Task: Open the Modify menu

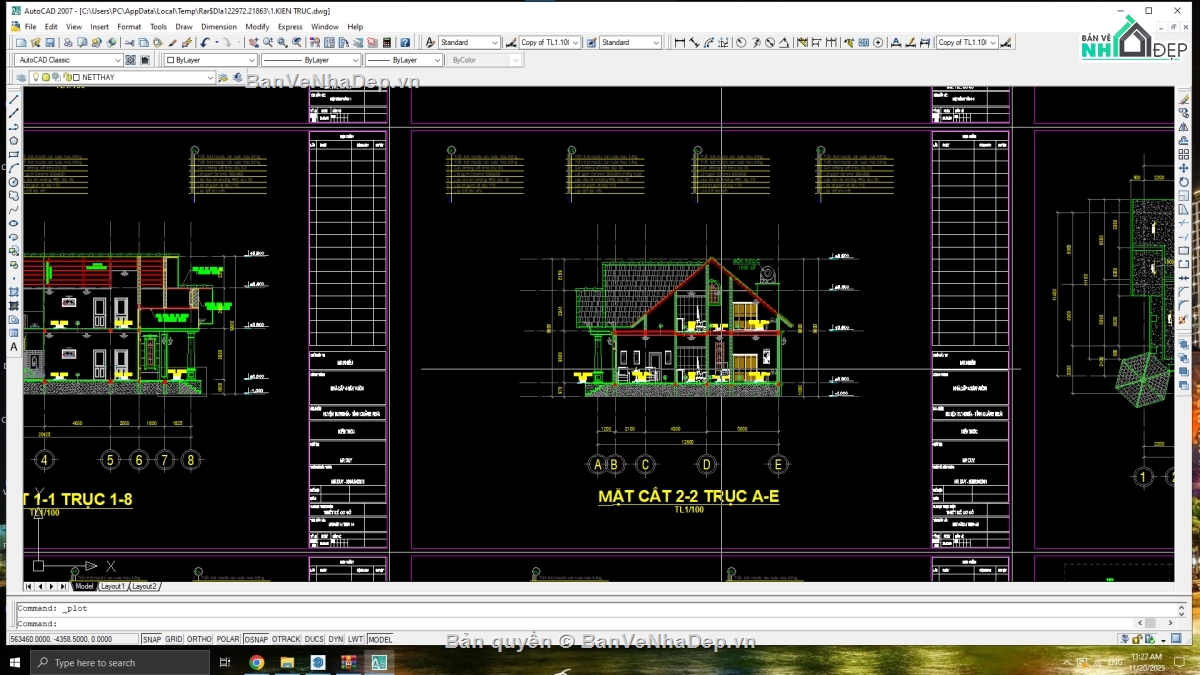Action: click(x=257, y=27)
